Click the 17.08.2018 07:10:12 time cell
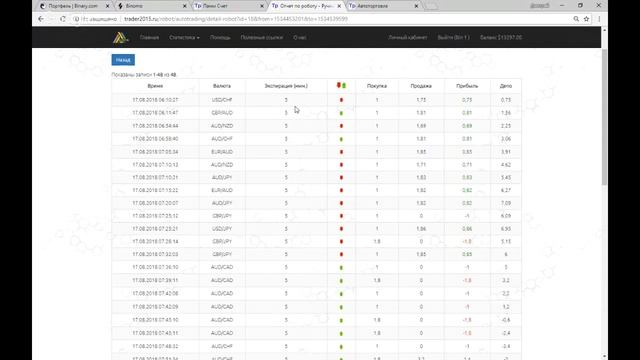This screenshot has width=640, height=360. [x=155, y=165]
